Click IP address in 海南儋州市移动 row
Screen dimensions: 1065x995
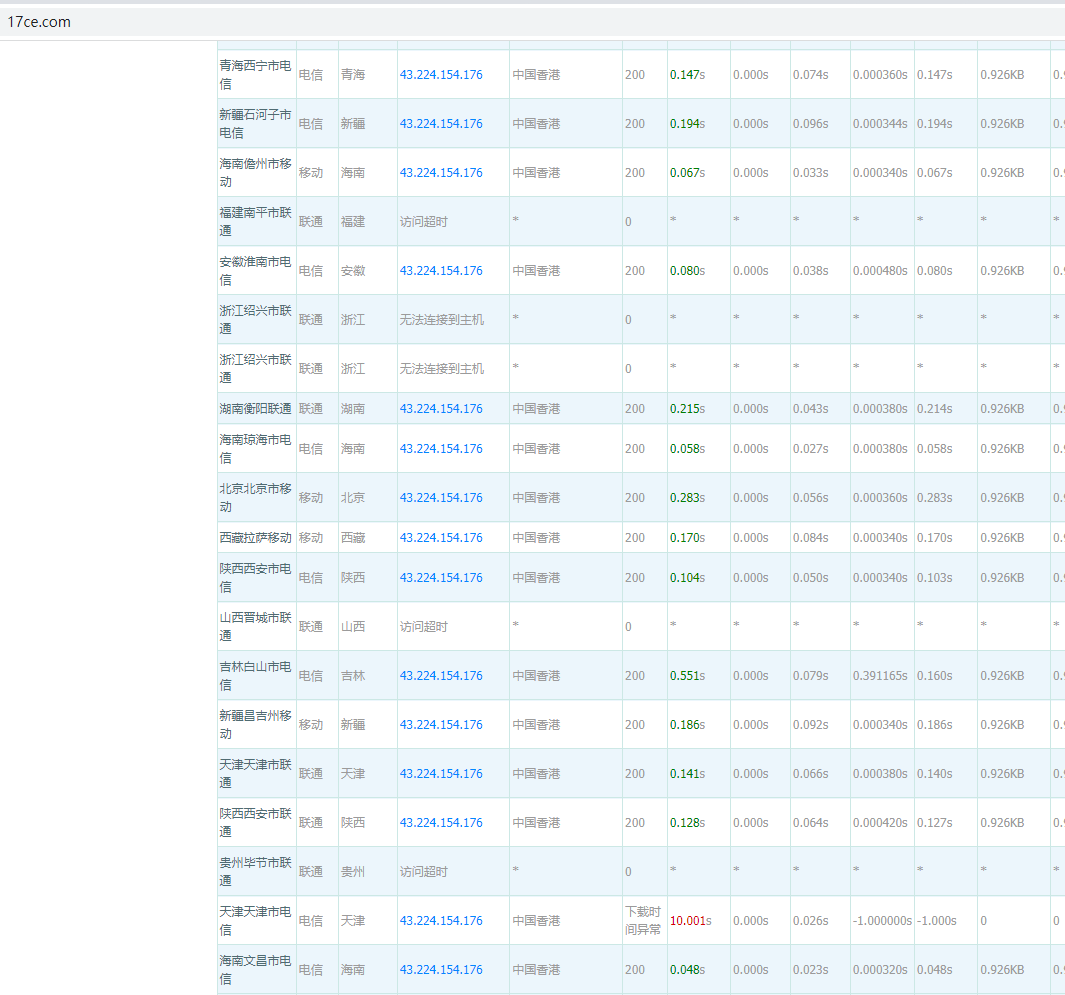(441, 173)
